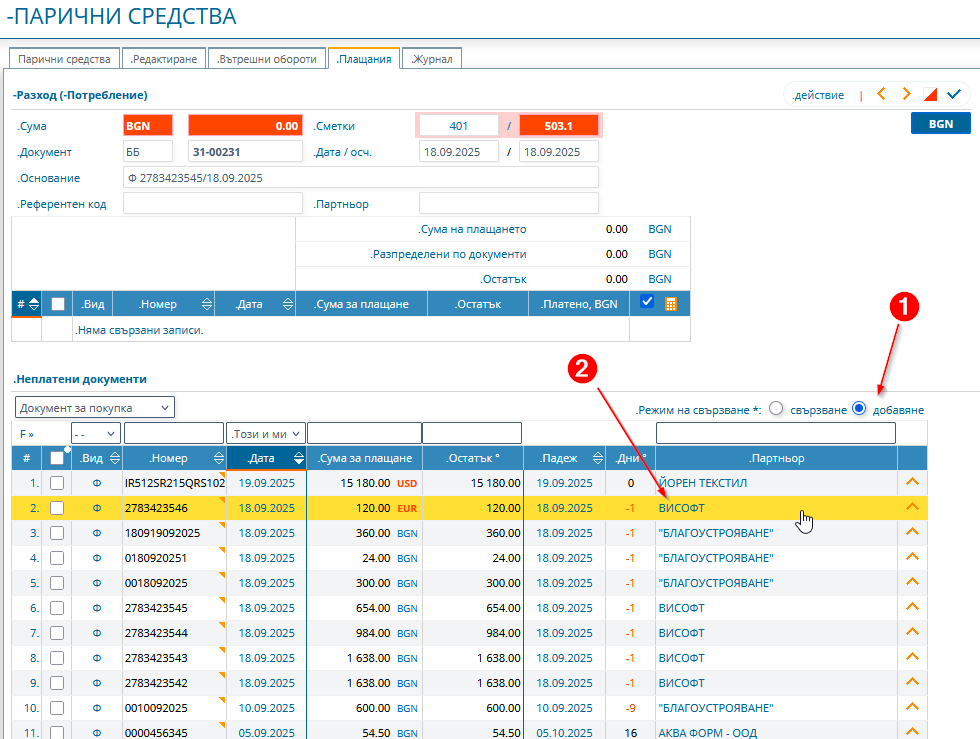Expand the 'Този и ми' date filter dropdown

(266, 433)
